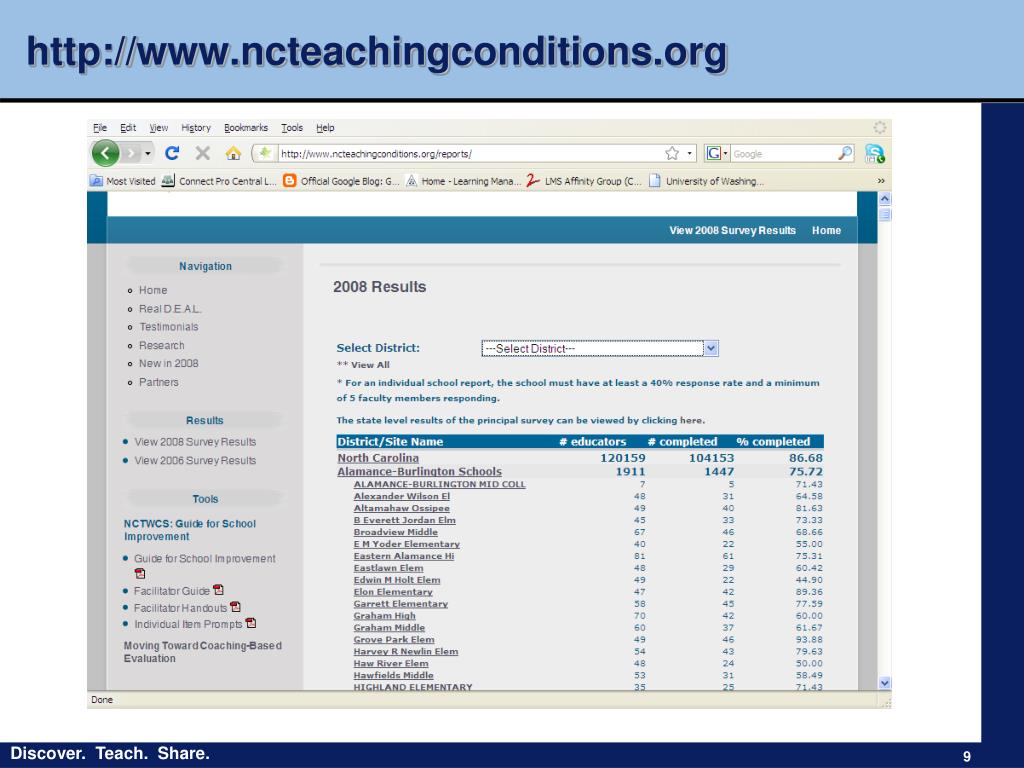Open Alexander Wilson El school report
Screen dimensions: 1024x768
coord(402,496)
